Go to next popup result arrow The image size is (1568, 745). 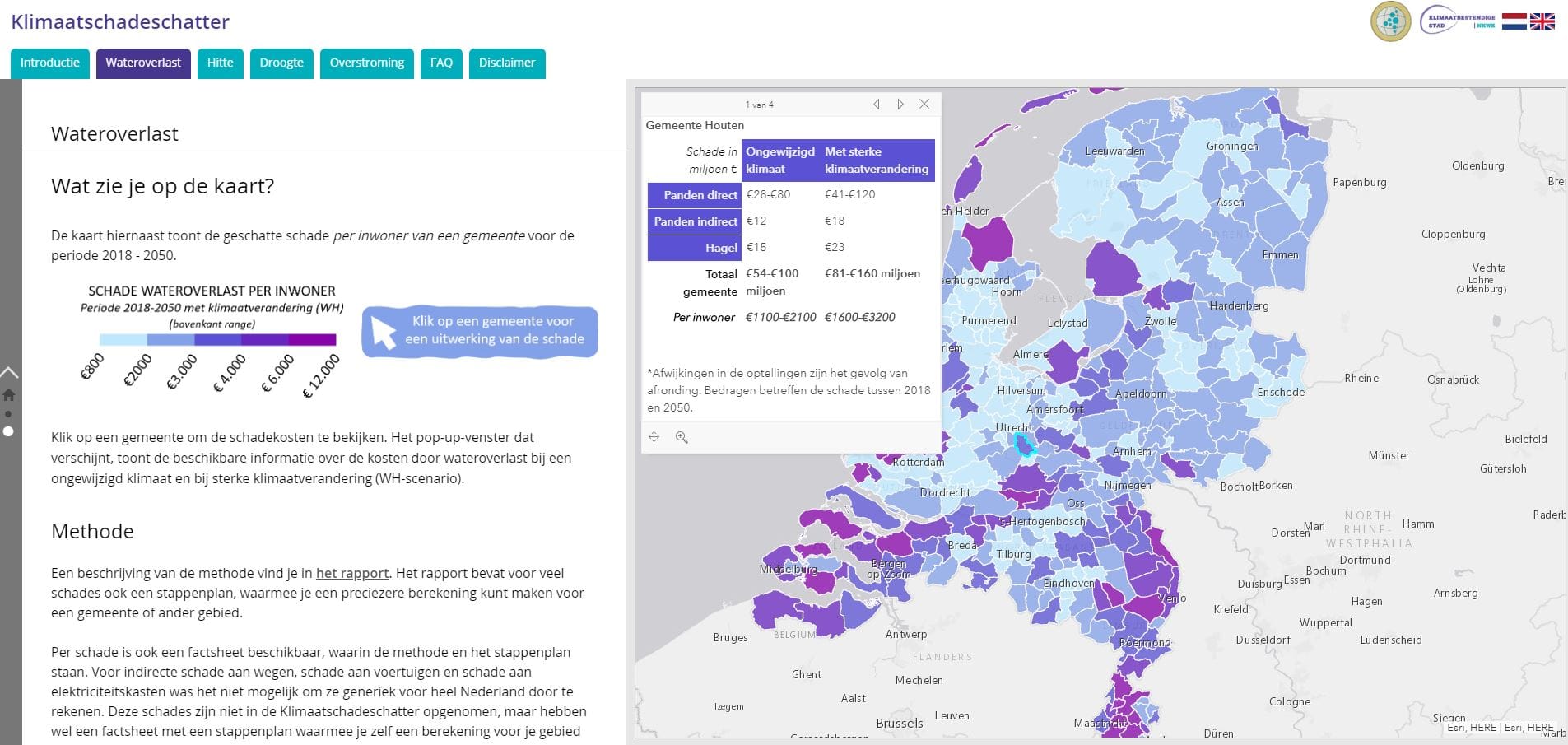pos(900,105)
